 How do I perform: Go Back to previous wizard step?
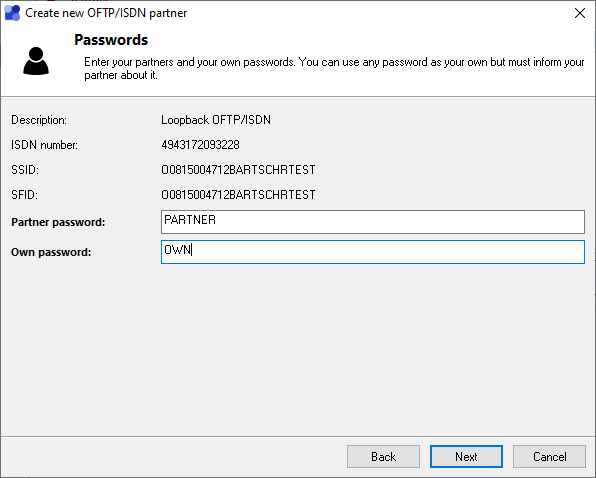(383, 456)
